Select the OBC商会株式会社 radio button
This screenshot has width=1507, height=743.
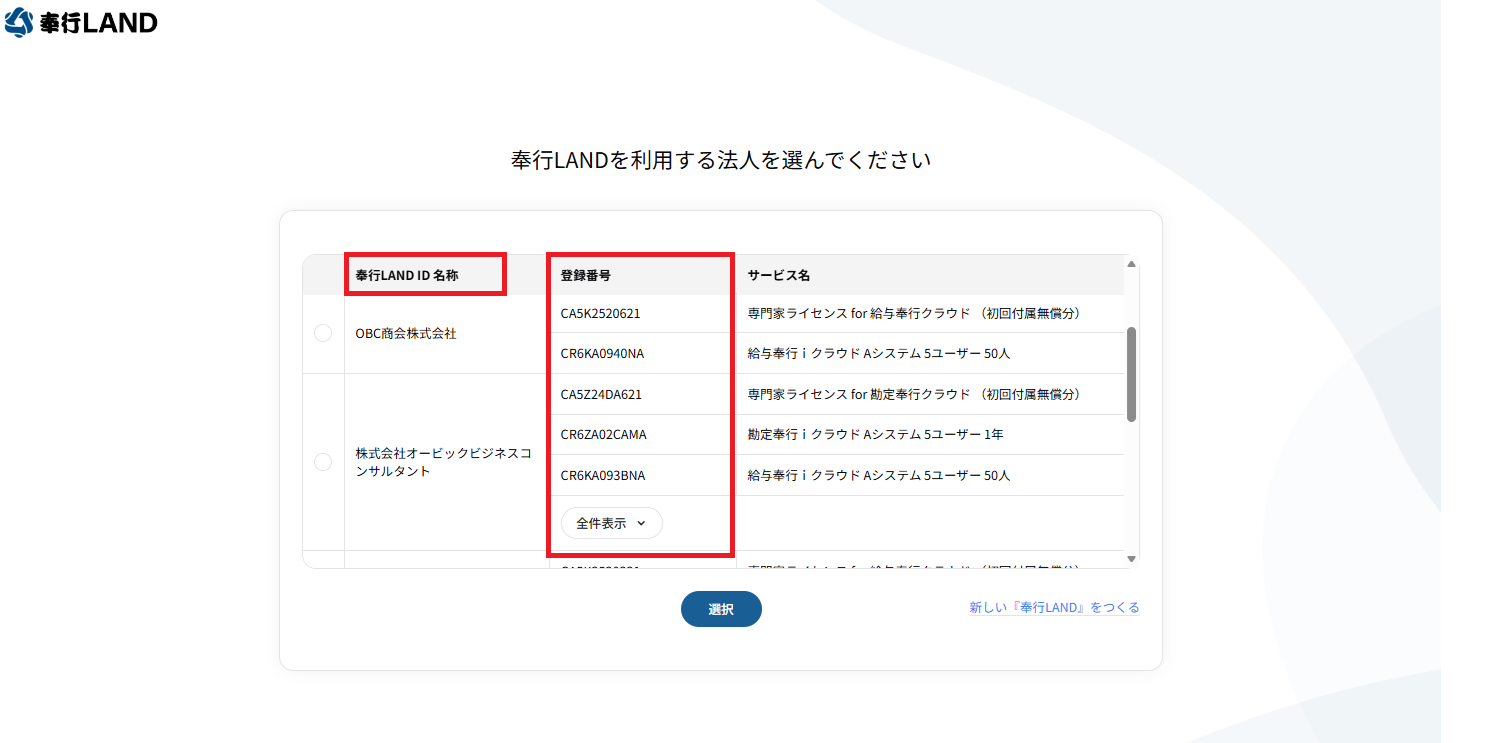[x=323, y=333]
